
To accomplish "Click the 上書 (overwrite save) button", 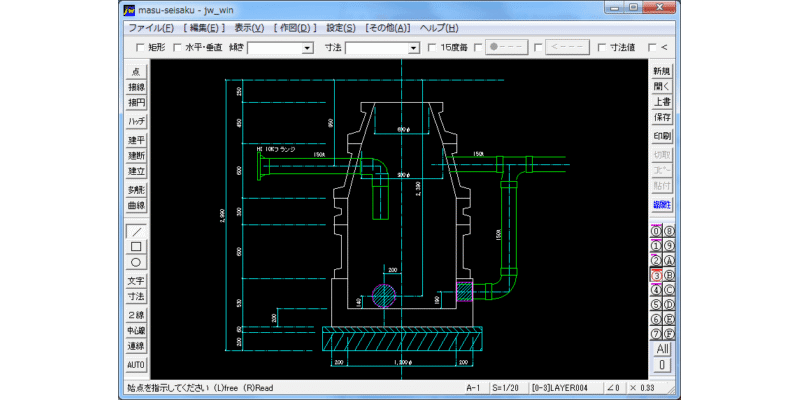I will click(x=662, y=102).
